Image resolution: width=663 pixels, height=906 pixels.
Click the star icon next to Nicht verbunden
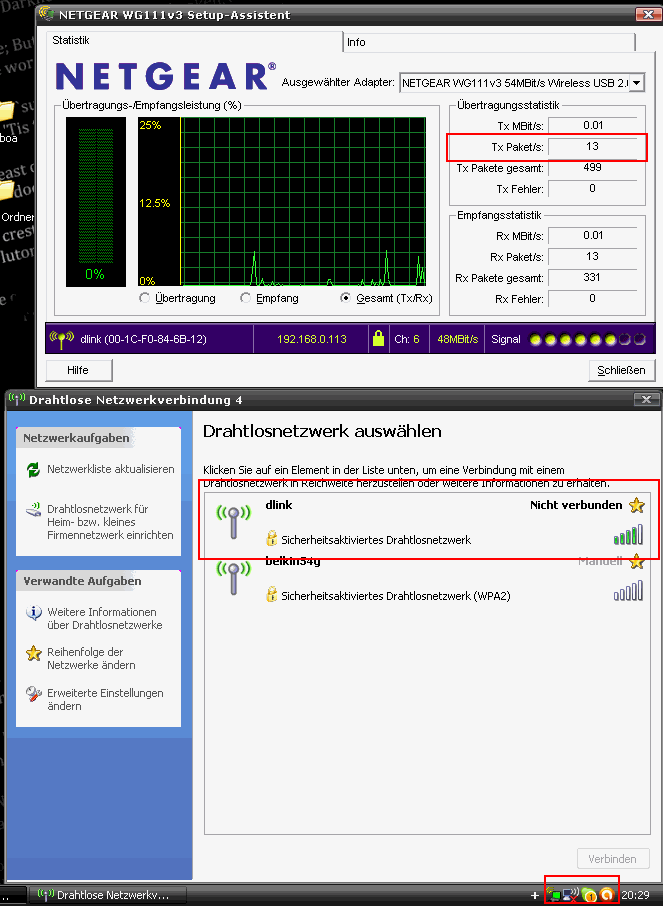point(636,505)
